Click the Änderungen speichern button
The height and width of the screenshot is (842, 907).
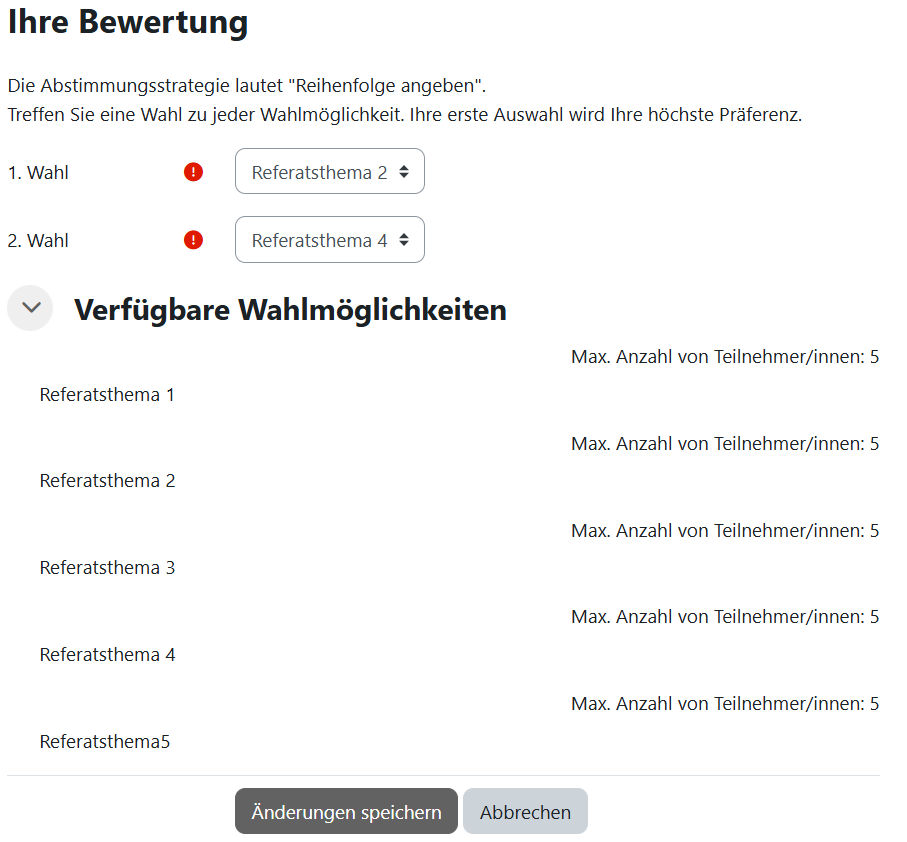pos(345,811)
